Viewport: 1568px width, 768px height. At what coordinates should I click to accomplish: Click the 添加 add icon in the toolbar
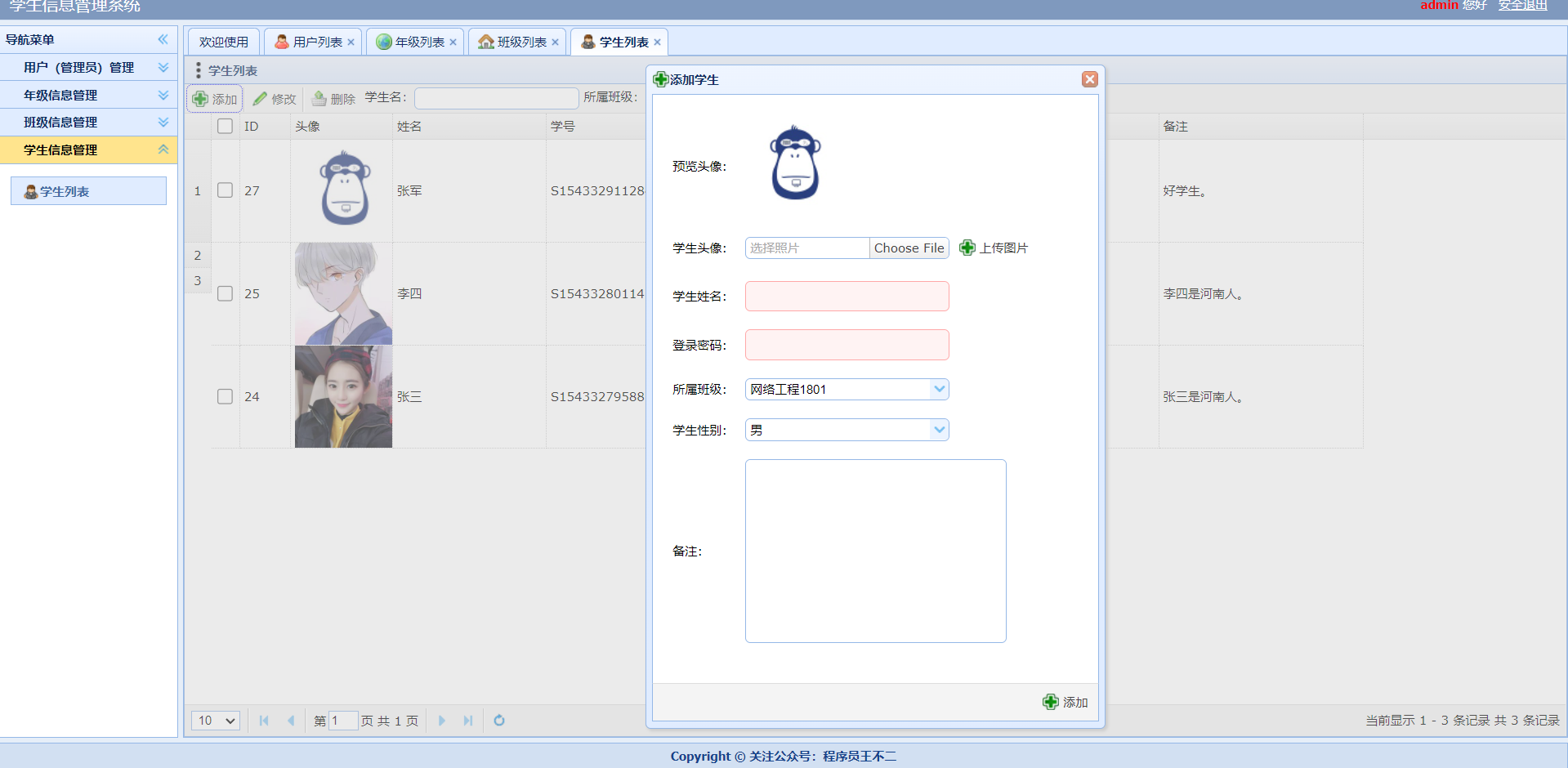point(202,98)
